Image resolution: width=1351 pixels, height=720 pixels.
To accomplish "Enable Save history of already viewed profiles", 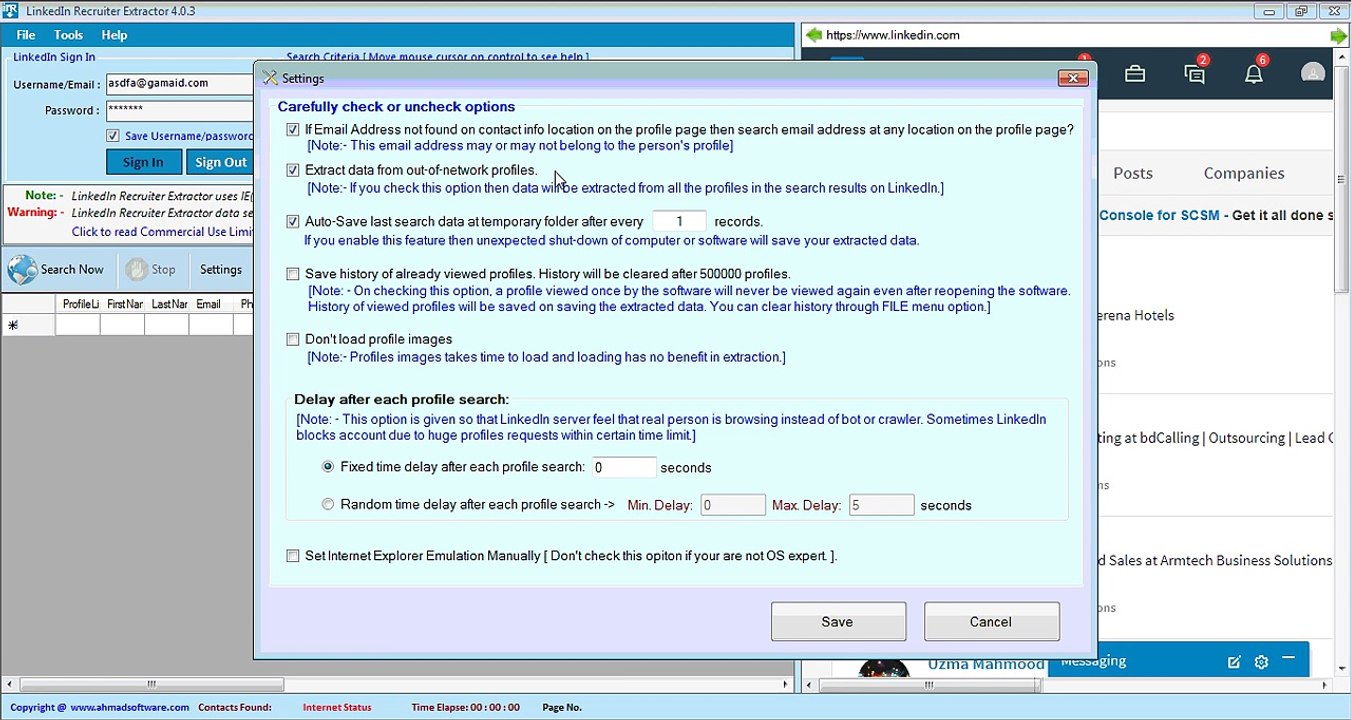I will pos(293,274).
